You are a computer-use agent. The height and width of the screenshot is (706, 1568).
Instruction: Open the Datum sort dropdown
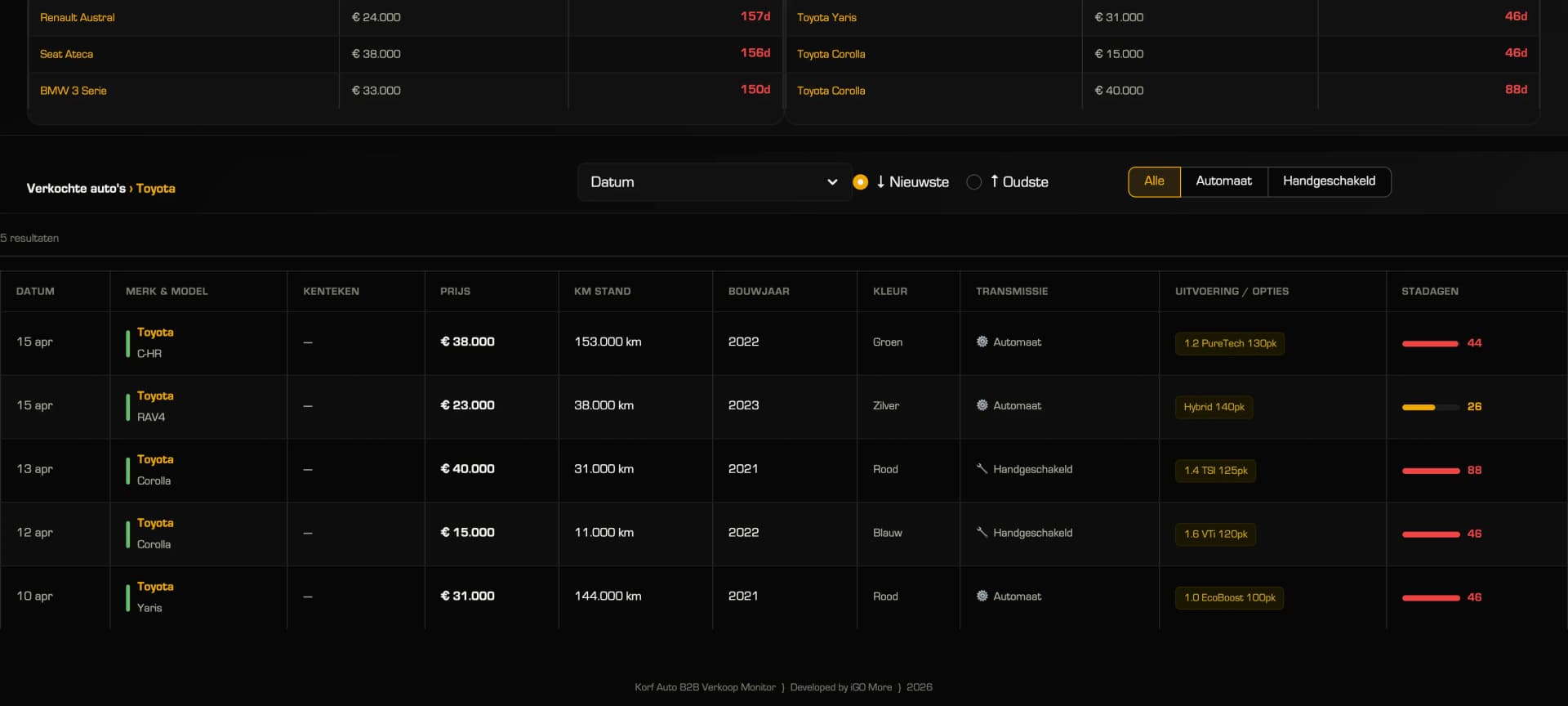(x=713, y=182)
